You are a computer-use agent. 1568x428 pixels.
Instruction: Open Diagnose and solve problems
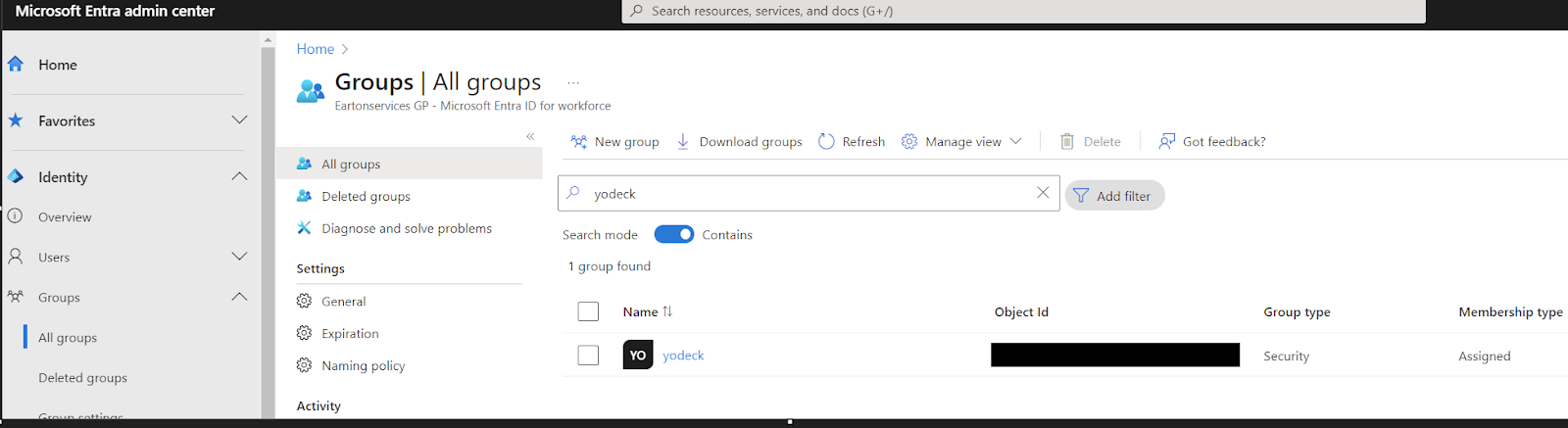407,228
